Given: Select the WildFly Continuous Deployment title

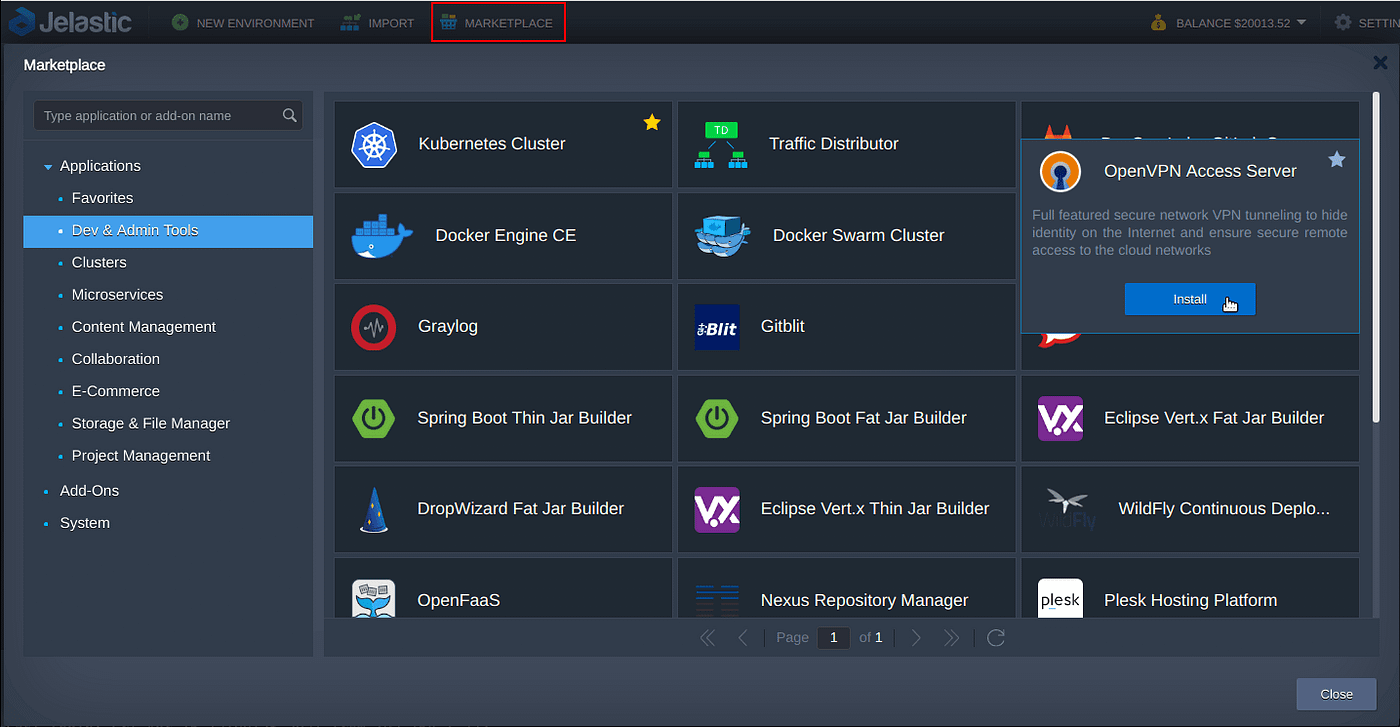Looking at the screenshot, I should click(1224, 509).
